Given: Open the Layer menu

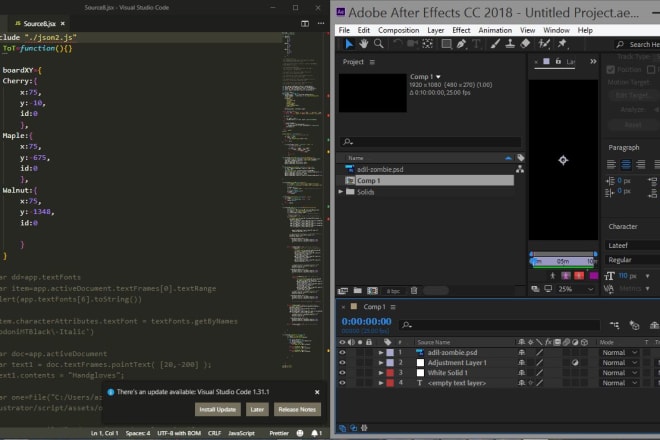Looking at the screenshot, I should (x=436, y=30).
